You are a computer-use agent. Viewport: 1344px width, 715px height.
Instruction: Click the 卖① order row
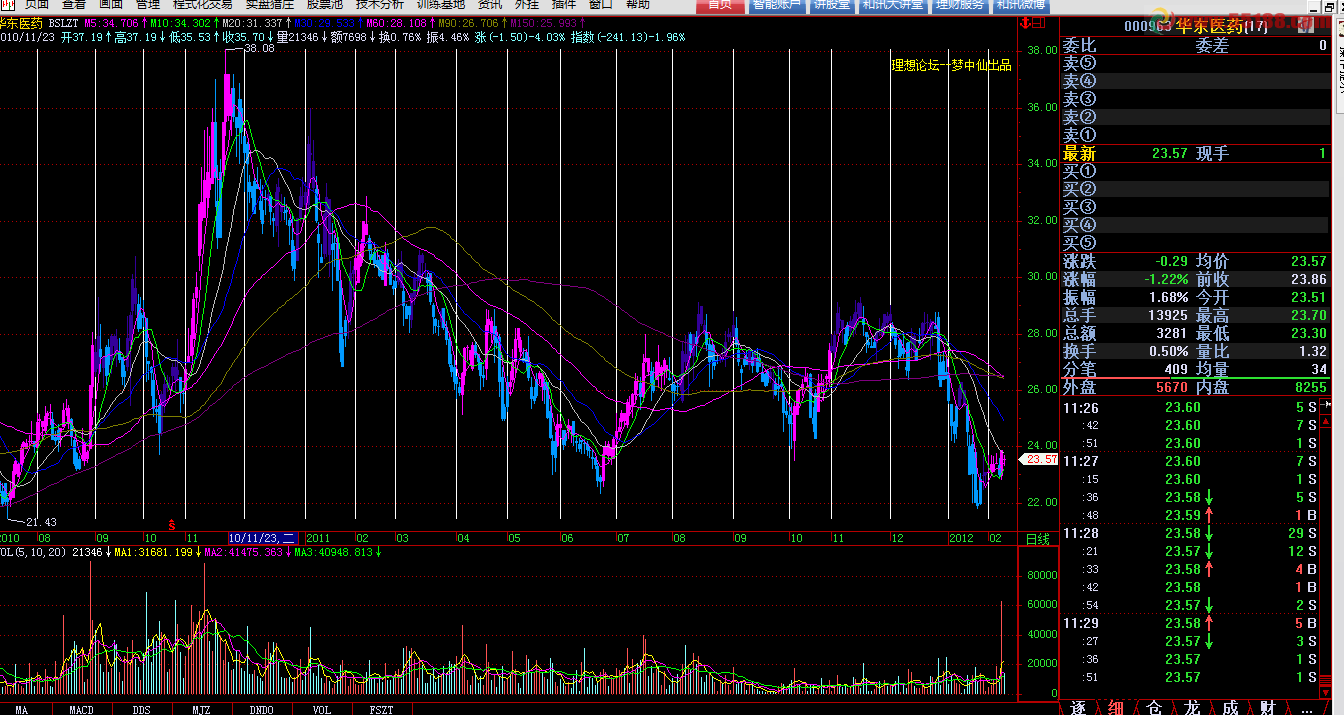[1195, 136]
